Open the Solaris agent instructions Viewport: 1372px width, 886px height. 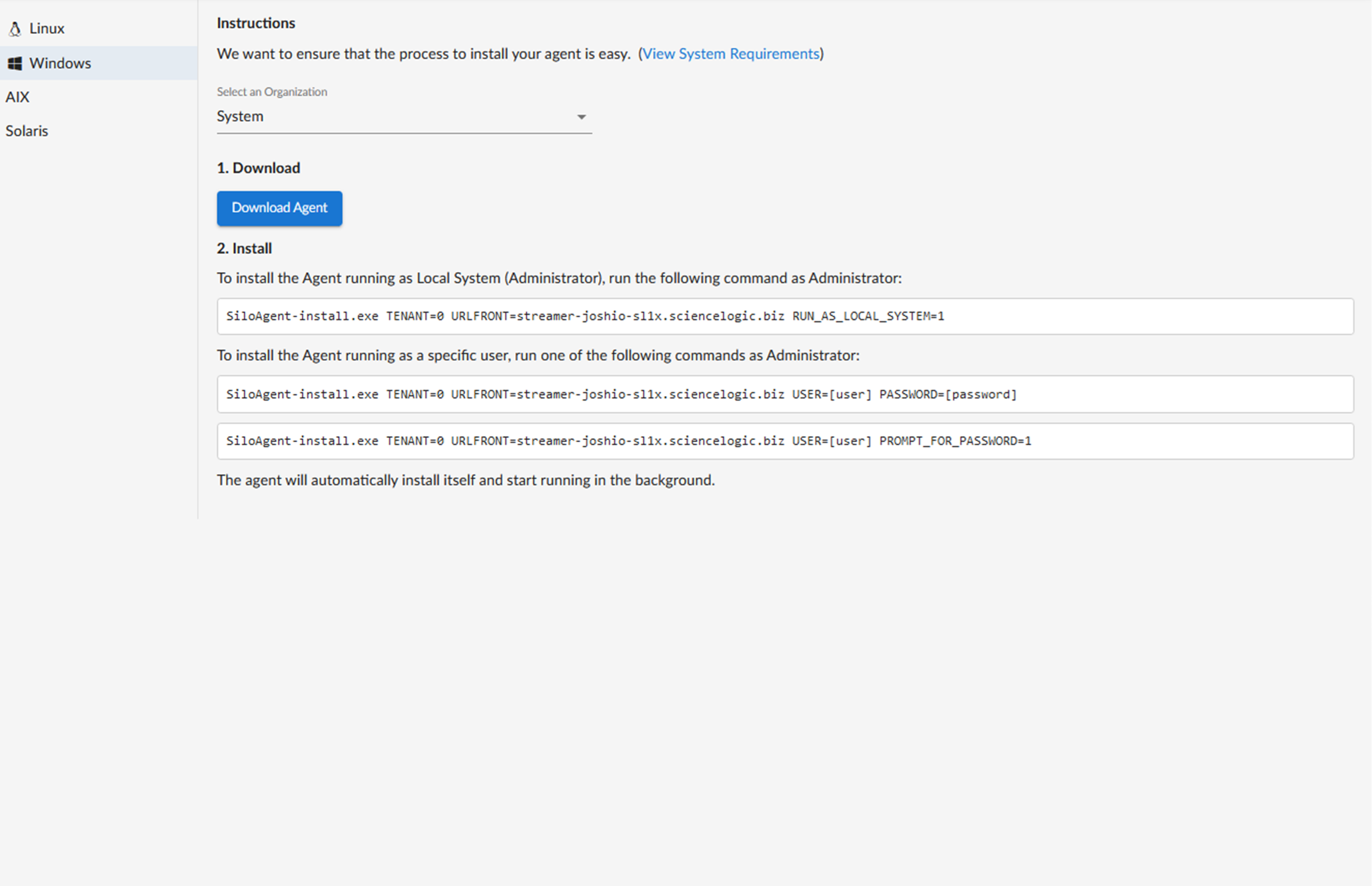27,131
